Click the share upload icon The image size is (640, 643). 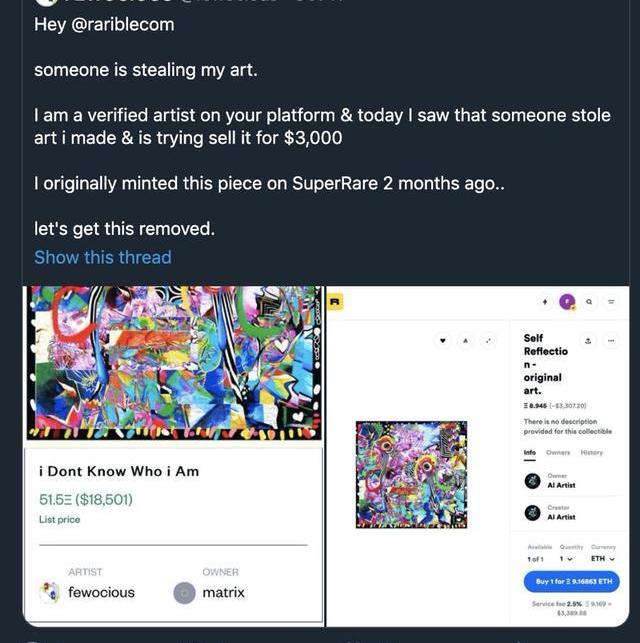tap(588, 340)
